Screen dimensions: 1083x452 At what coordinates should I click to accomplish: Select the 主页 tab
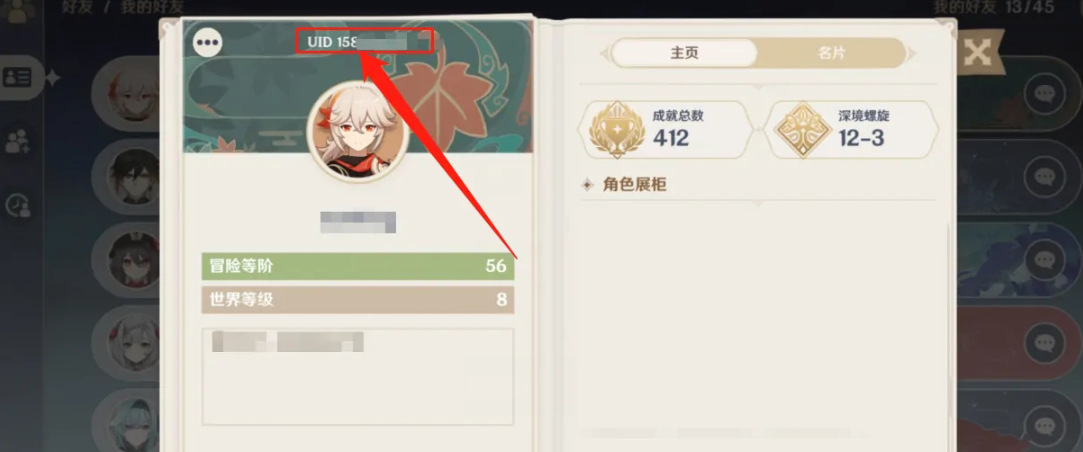tap(684, 53)
